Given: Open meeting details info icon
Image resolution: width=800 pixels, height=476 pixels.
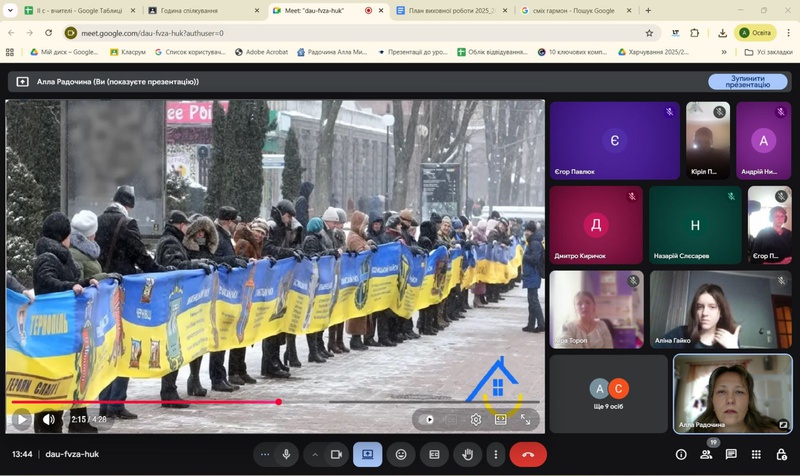Looking at the screenshot, I should (x=681, y=454).
